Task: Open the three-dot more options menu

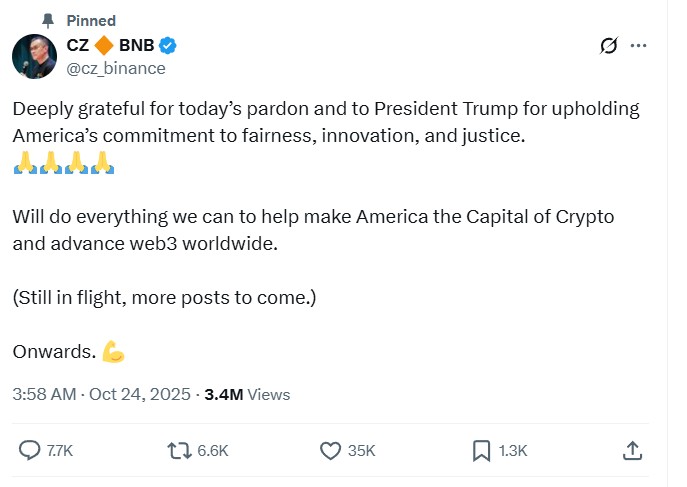Action: [x=639, y=46]
